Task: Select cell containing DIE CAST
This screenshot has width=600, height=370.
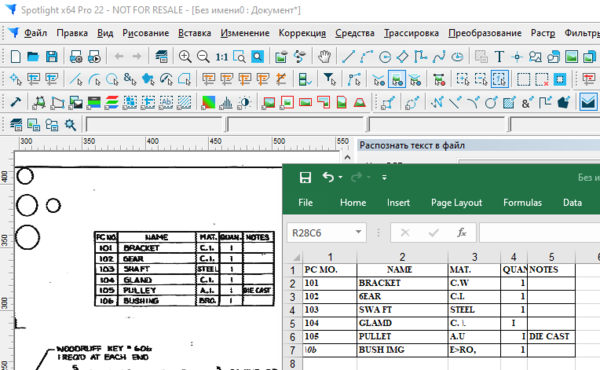Action: [x=551, y=336]
